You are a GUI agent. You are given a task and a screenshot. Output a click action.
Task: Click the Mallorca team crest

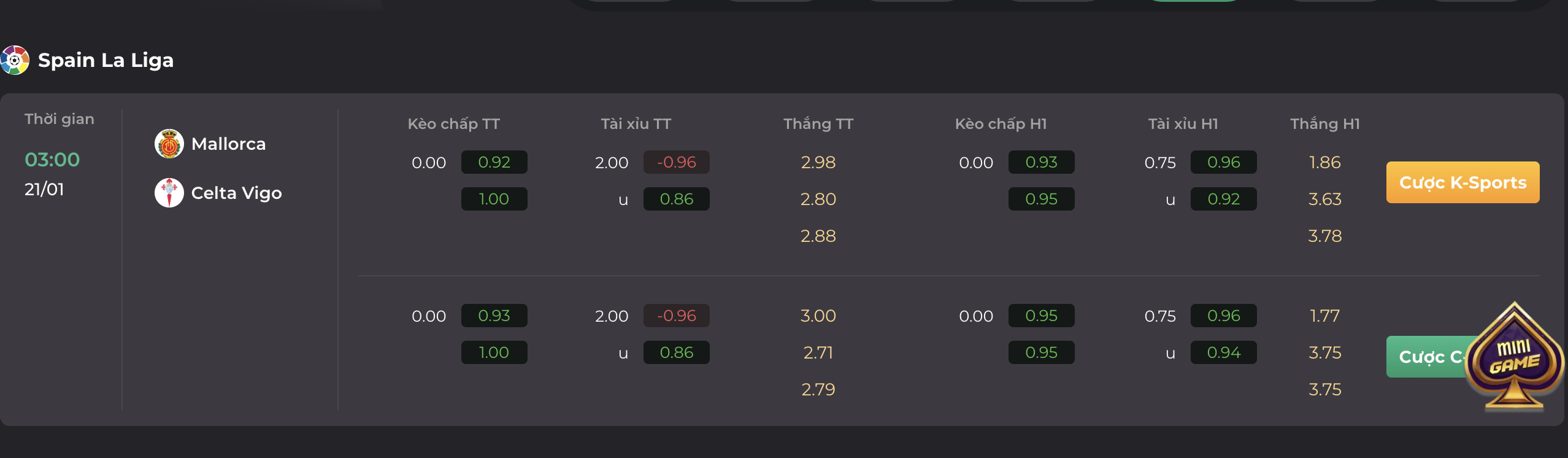pos(169,144)
